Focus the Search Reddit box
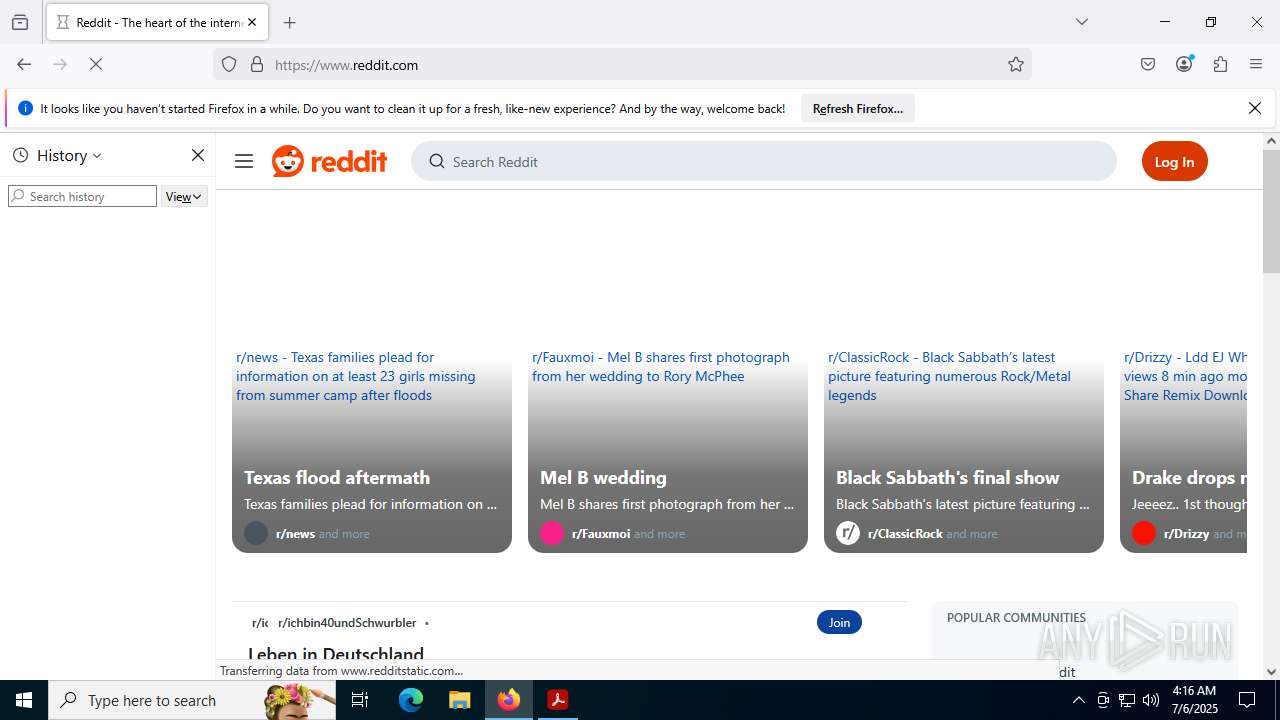This screenshot has height=720, width=1280. coord(764,161)
